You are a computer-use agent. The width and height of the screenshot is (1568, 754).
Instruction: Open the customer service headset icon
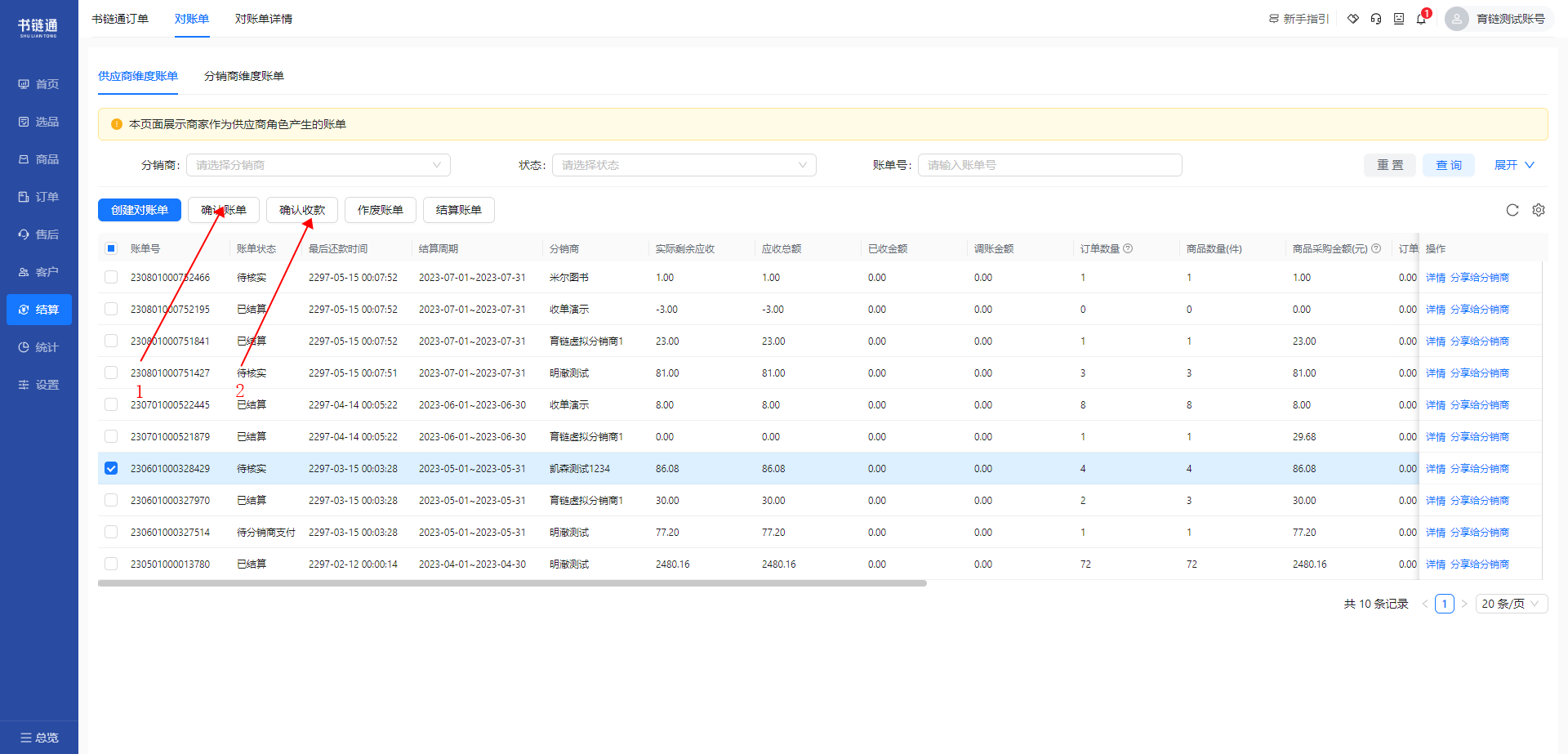click(1376, 19)
